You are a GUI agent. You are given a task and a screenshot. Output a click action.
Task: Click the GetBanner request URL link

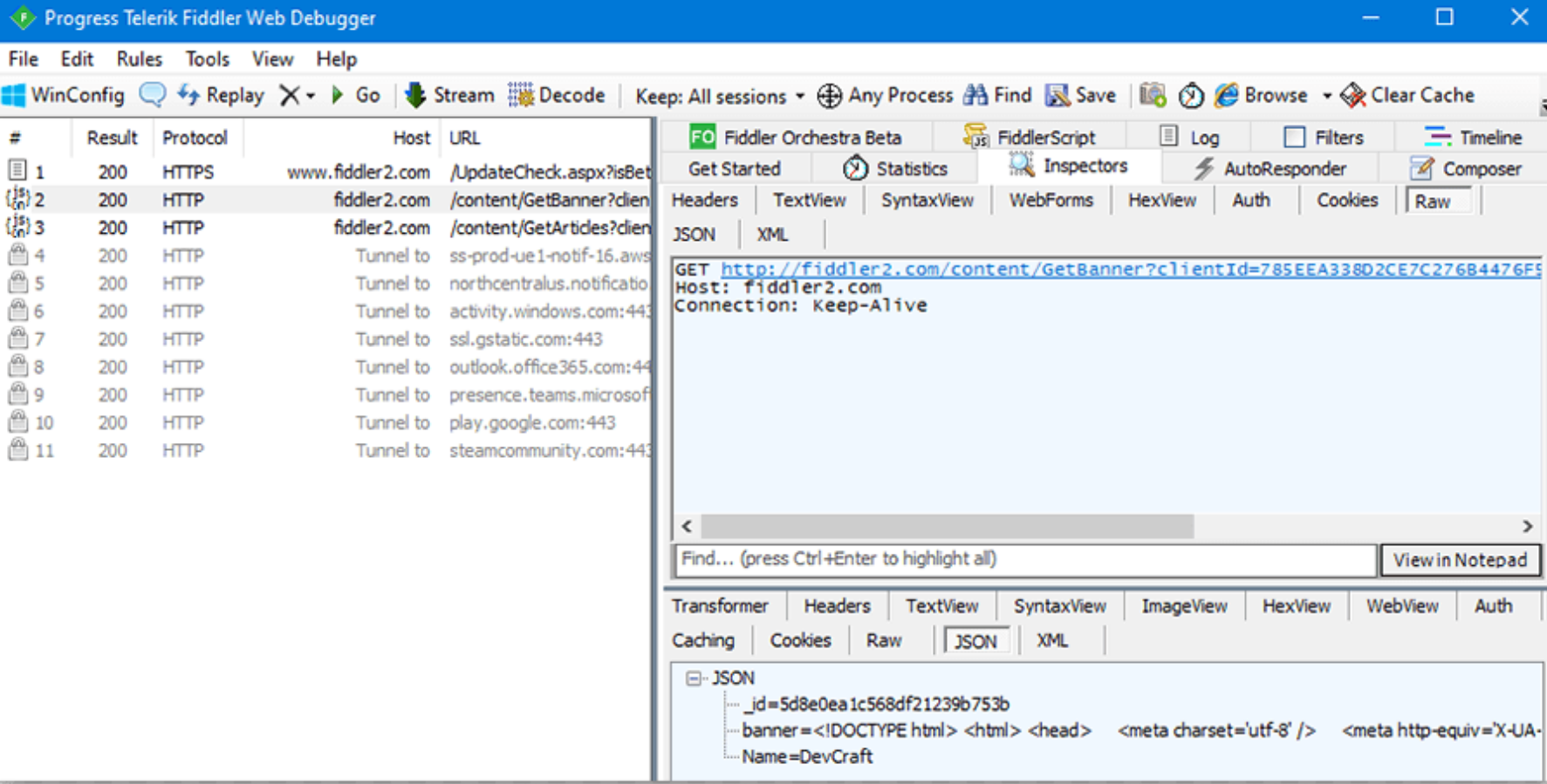[1131, 269]
